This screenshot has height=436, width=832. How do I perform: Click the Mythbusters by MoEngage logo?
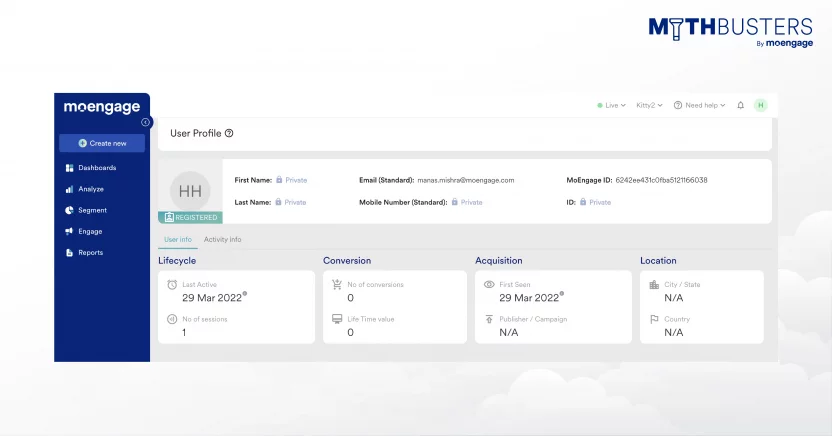[x=731, y=31]
